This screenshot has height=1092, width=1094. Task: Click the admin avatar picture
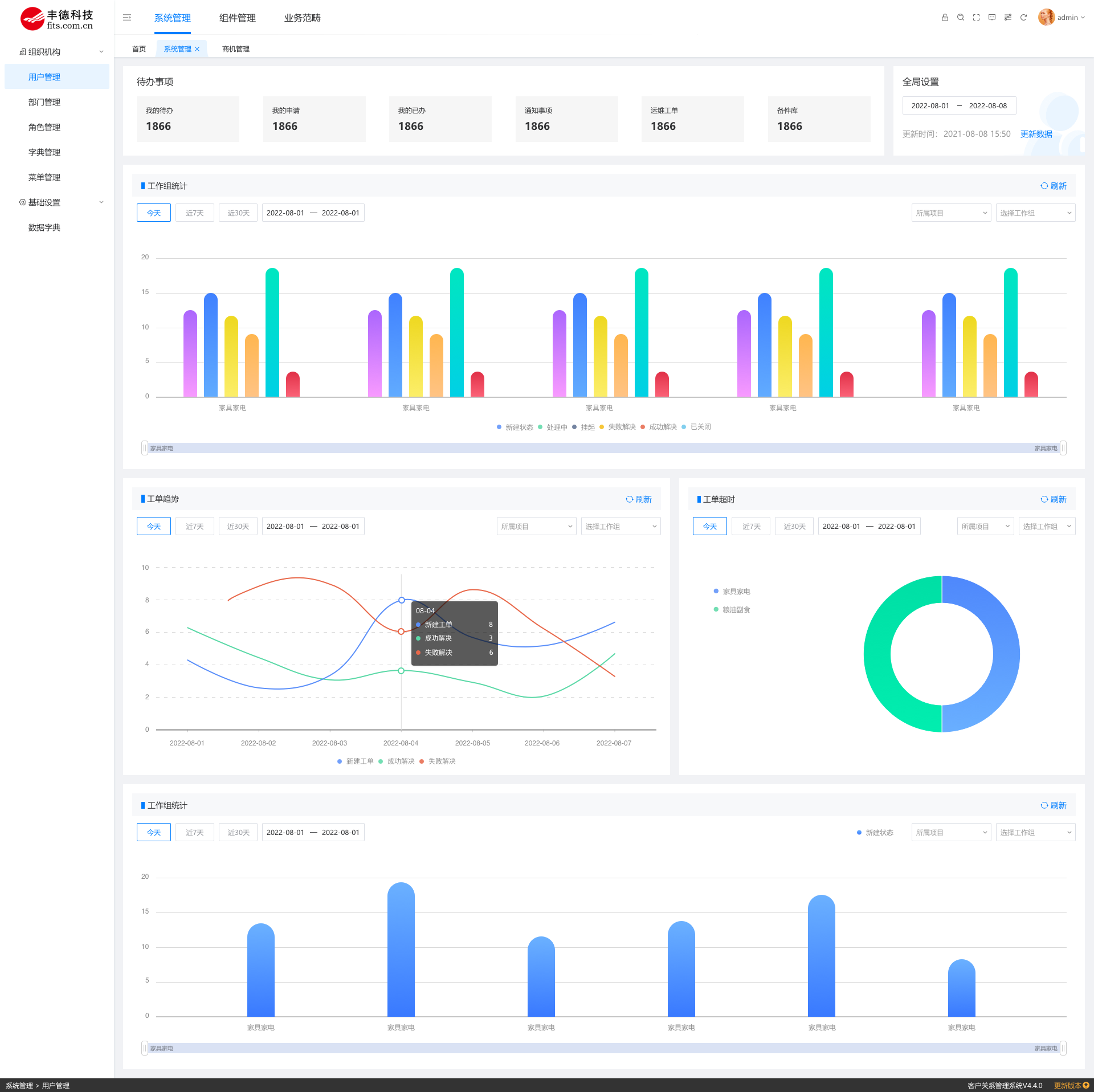coord(1046,17)
